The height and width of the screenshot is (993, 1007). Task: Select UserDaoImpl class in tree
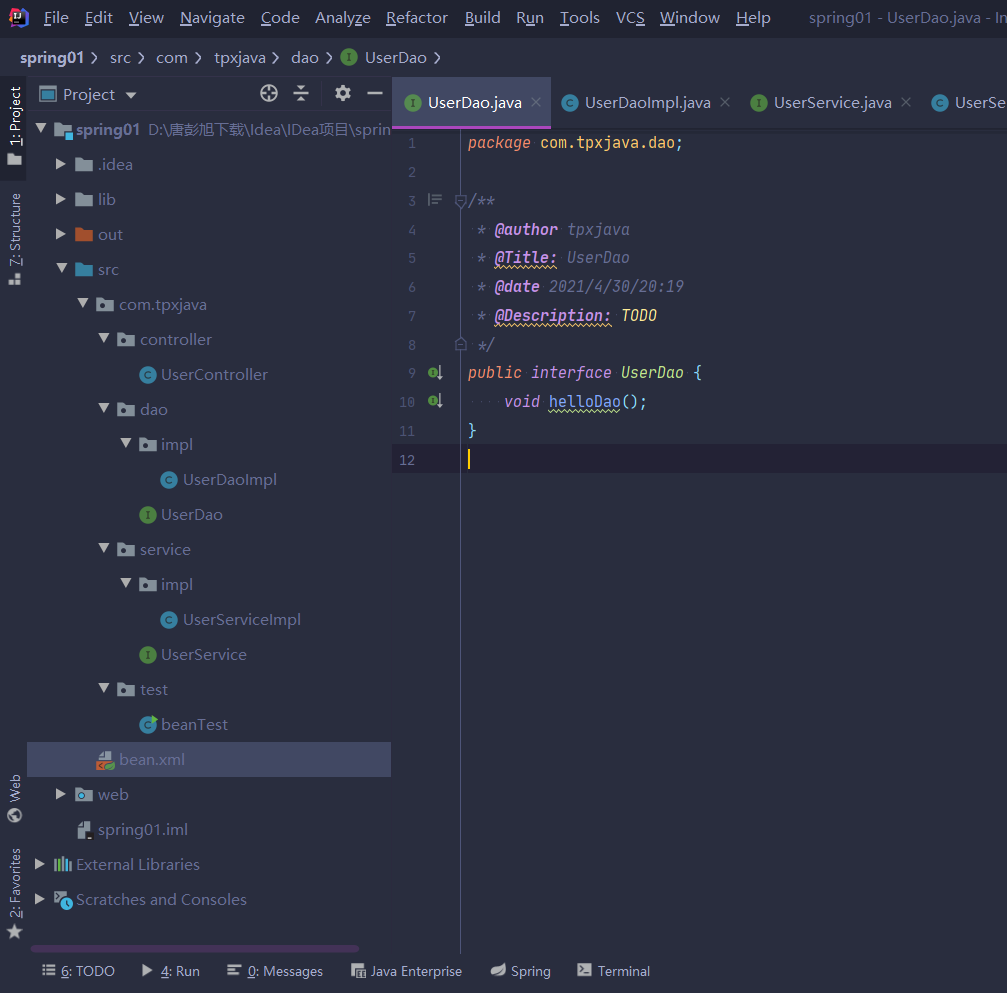click(x=229, y=480)
